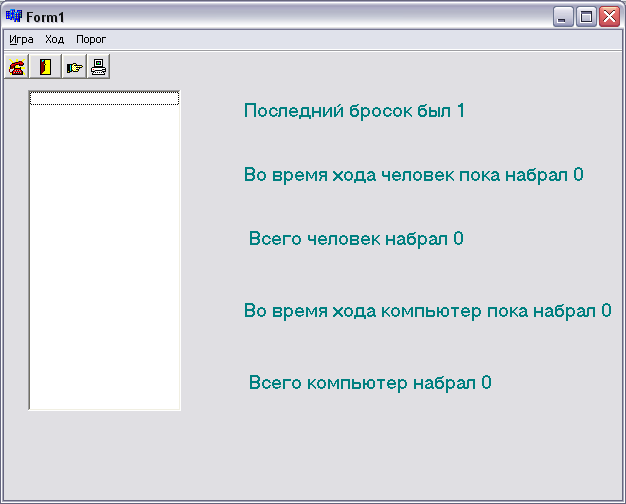626x504 pixels.
Task: Close the Form1 window
Action: point(609,17)
